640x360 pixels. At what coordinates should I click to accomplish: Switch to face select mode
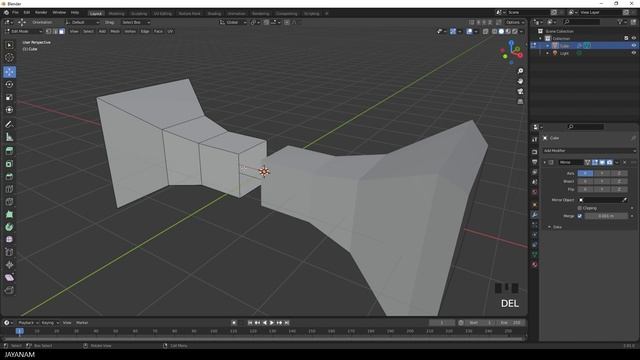(x=62, y=31)
